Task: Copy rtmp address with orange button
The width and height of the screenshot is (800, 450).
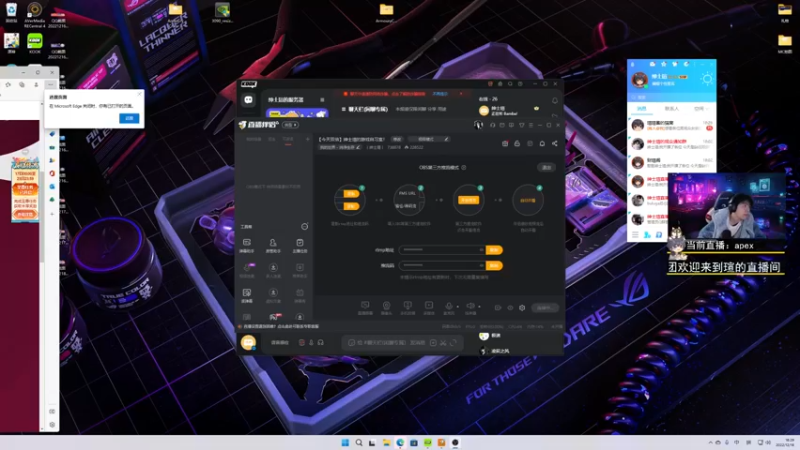Action: point(494,250)
